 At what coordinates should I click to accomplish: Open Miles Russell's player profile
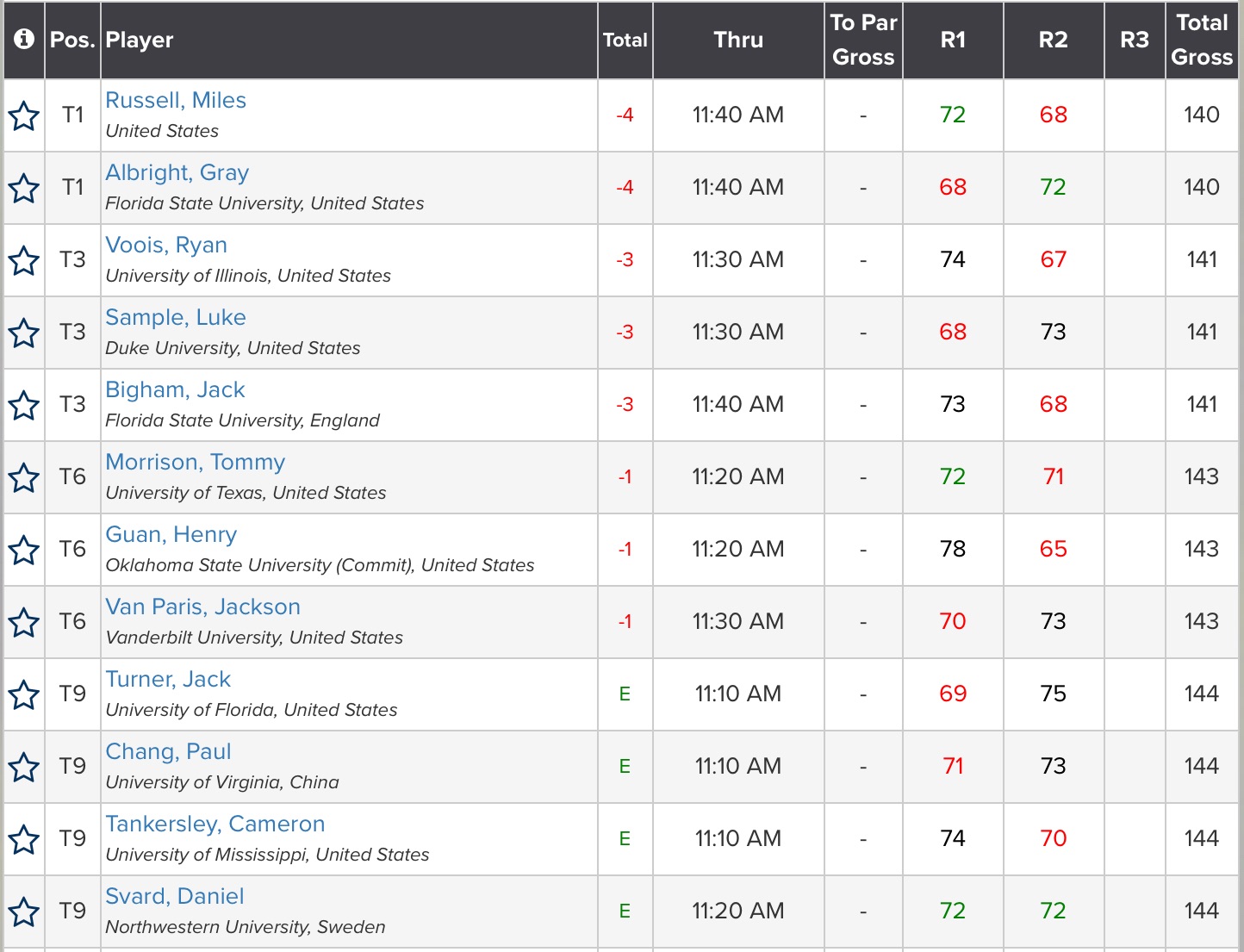tap(176, 101)
